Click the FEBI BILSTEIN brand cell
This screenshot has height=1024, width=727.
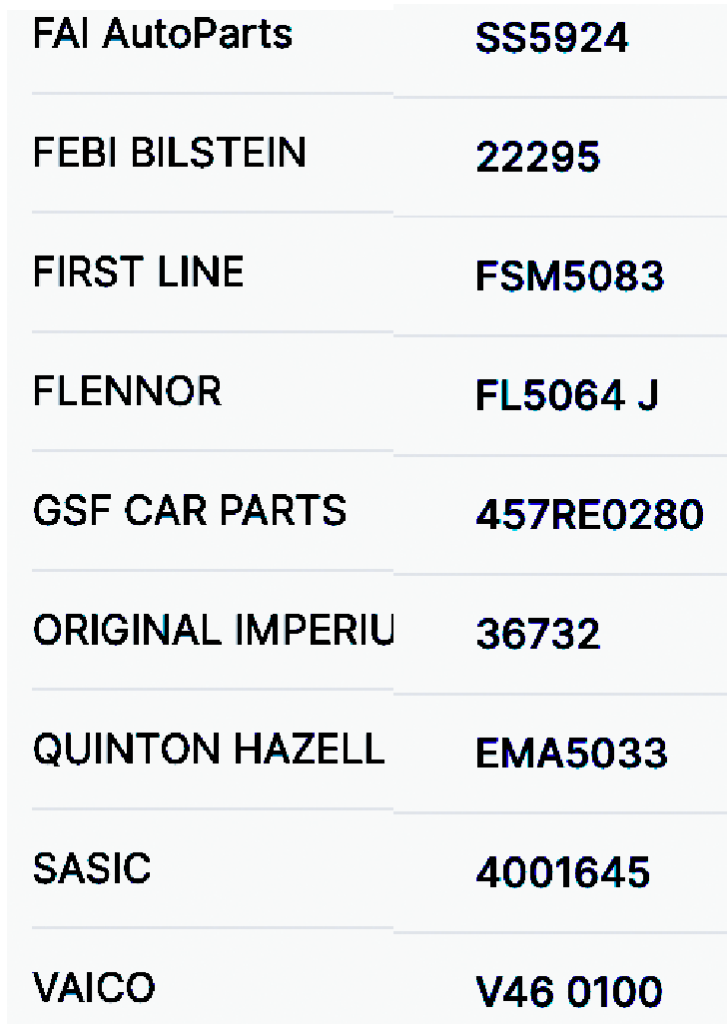pyautogui.click(x=169, y=153)
